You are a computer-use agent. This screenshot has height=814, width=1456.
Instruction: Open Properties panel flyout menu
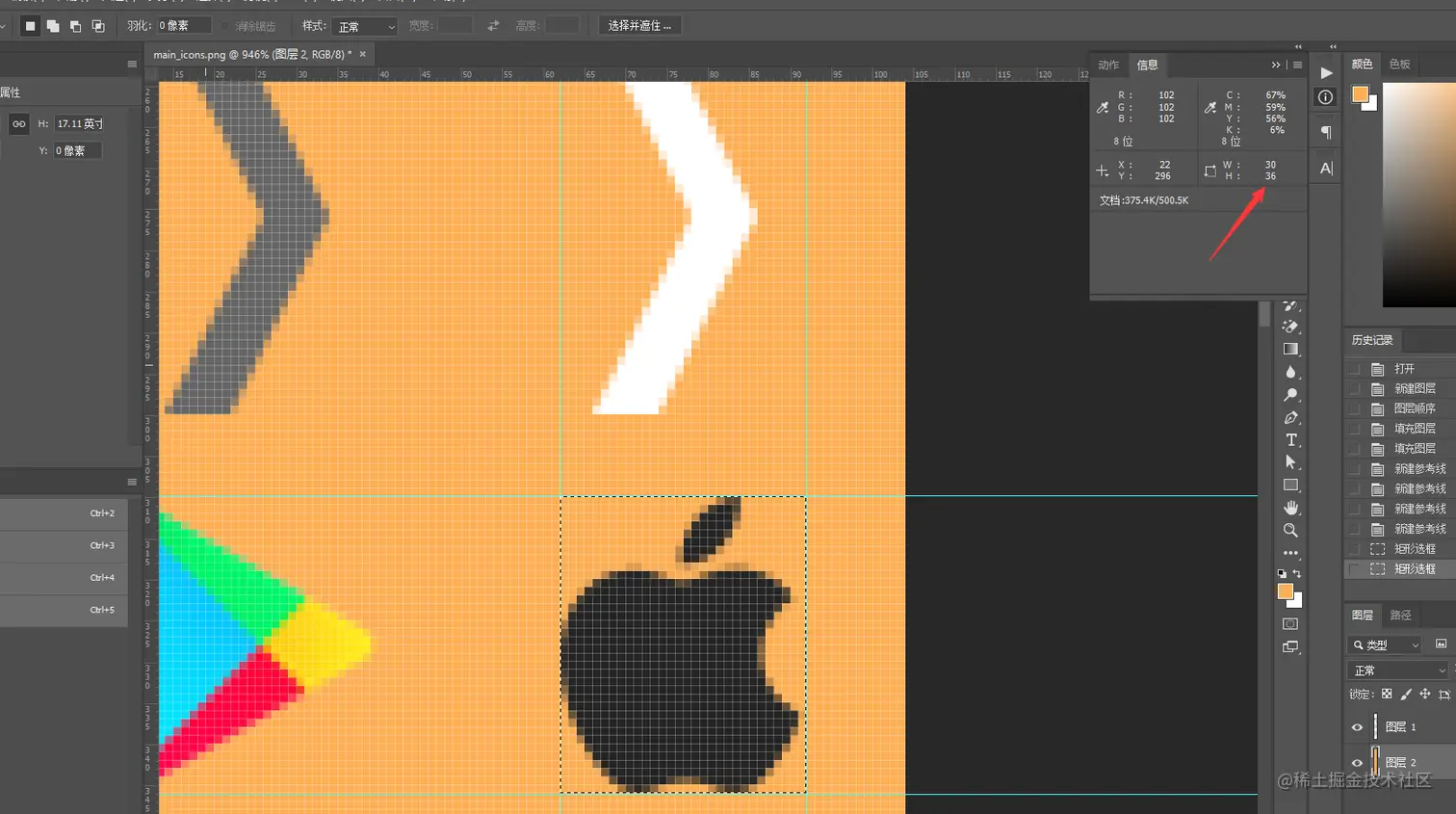coord(132,64)
